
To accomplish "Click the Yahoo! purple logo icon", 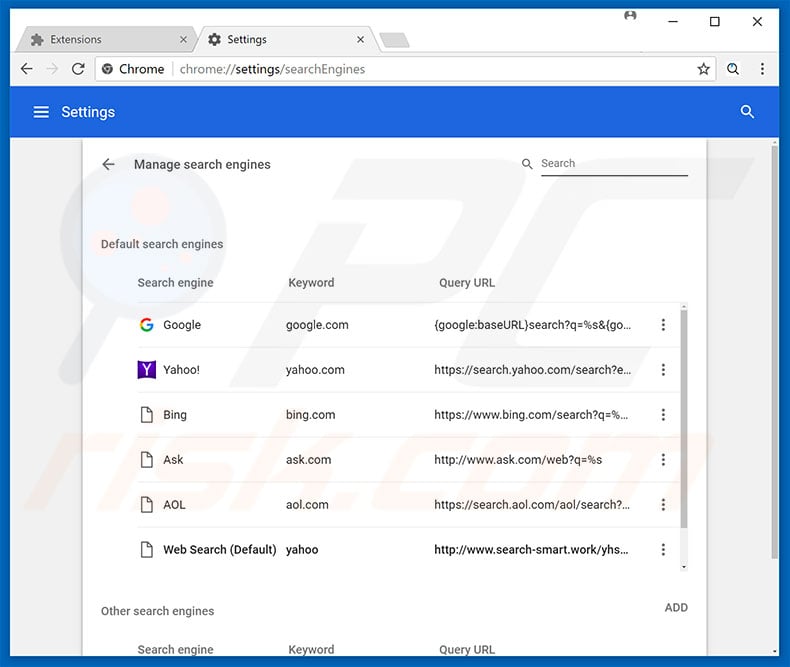I will 147,370.
